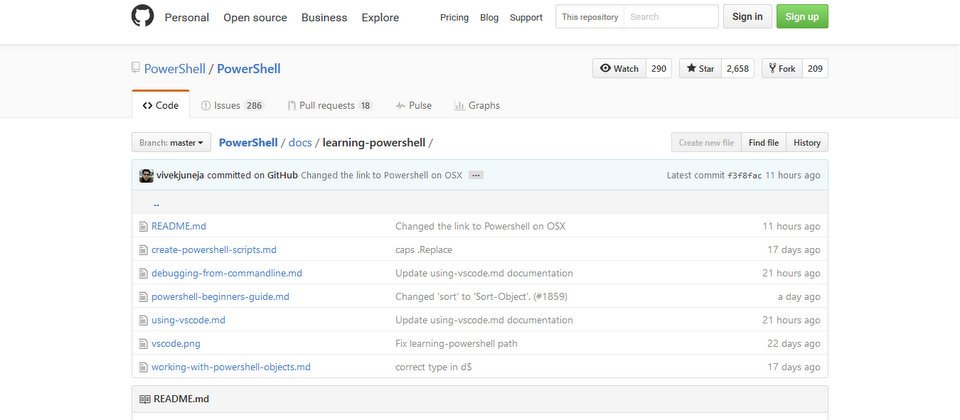
Task: Expand commit message with the ellipsis button
Action: 476,175
